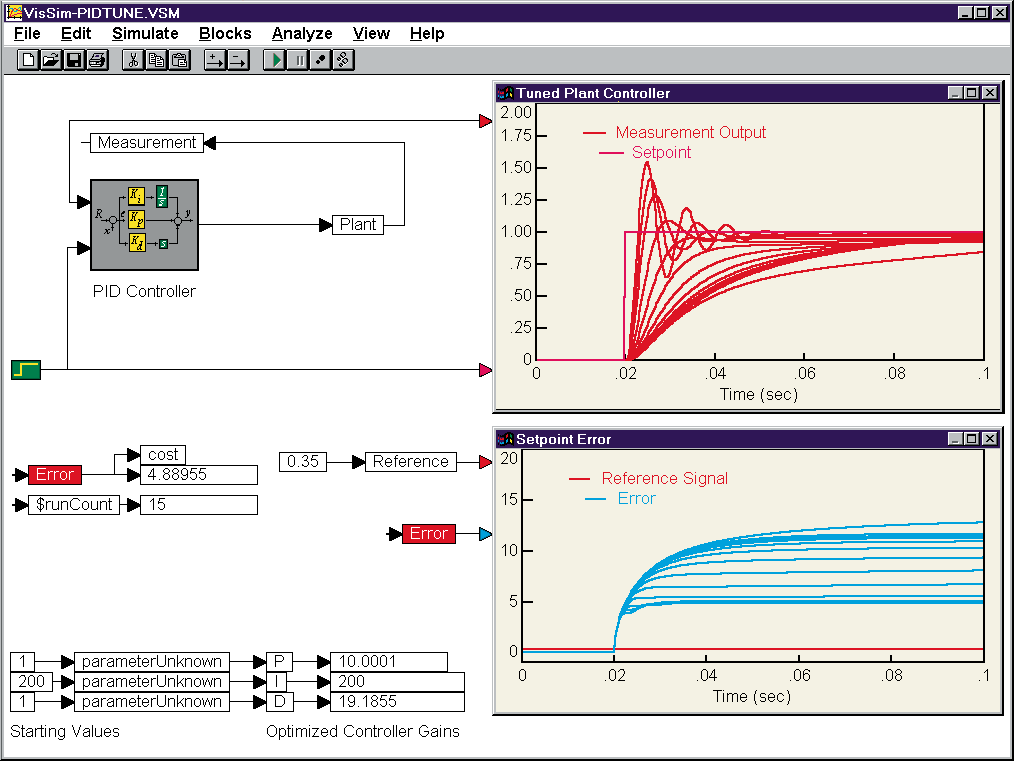Print the diagram with the printer icon

pos(97,60)
